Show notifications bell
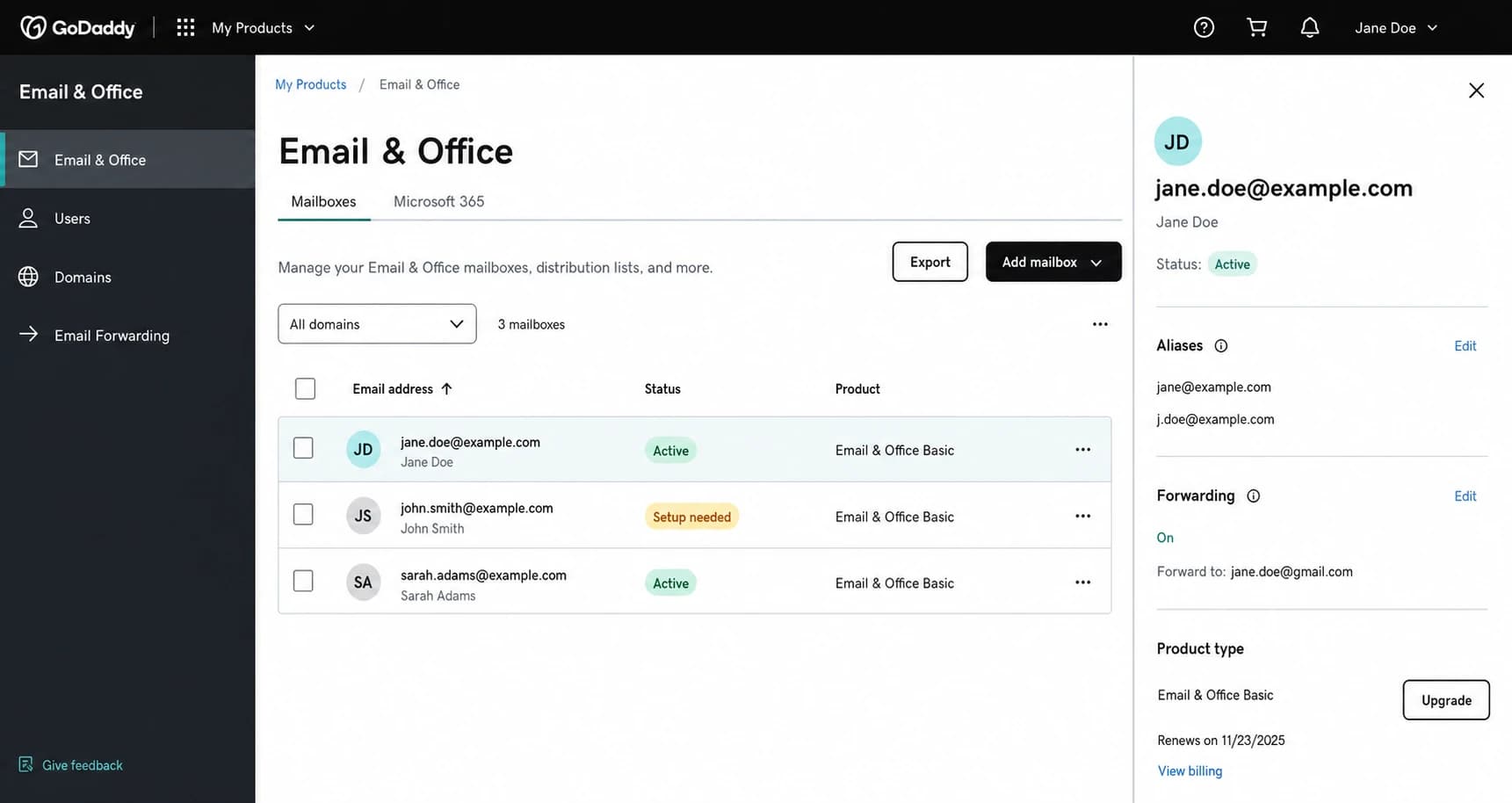The image size is (1512, 803). (x=1310, y=27)
